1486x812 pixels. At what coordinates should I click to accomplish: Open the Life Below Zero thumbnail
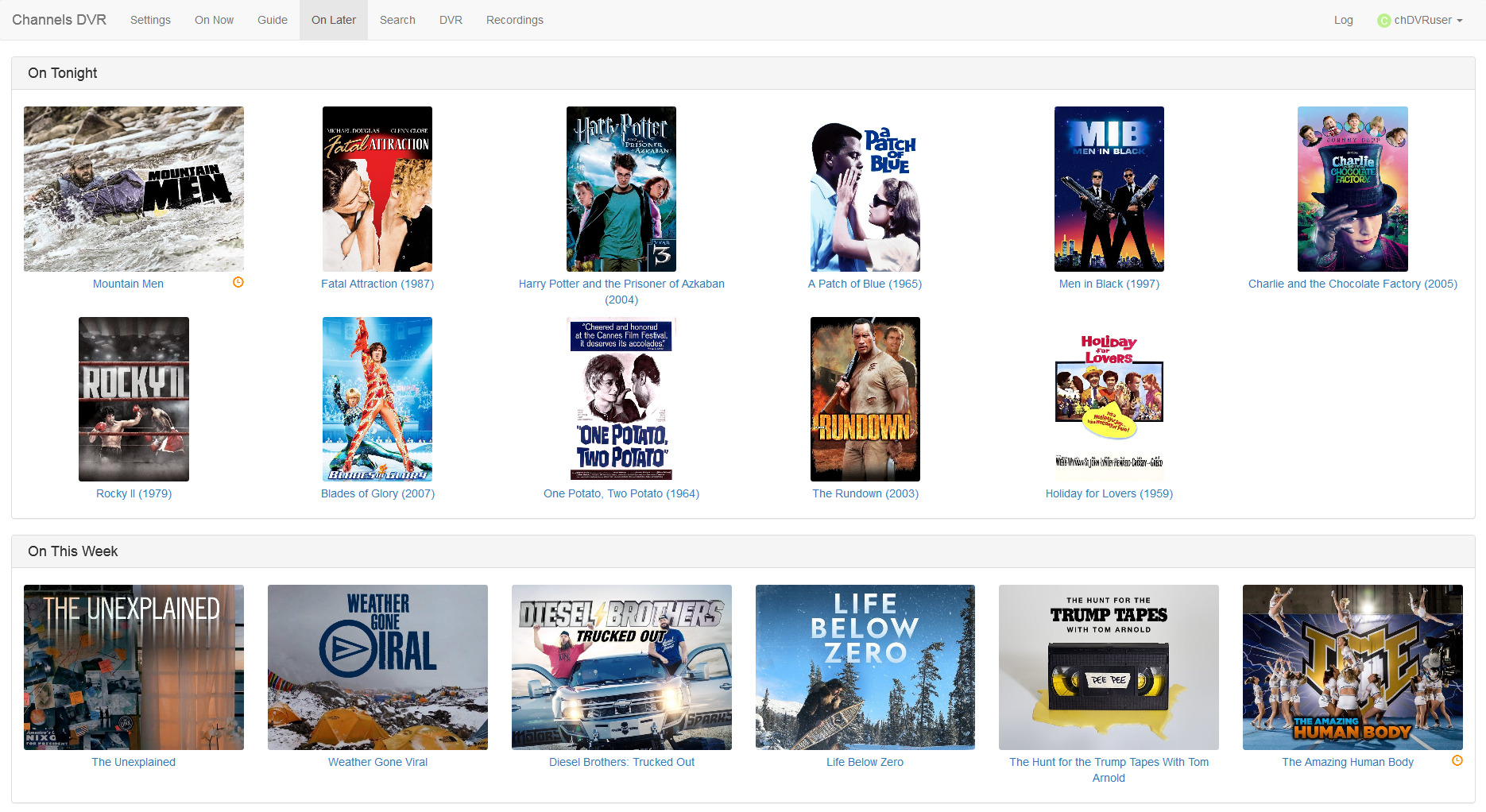click(x=865, y=667)
